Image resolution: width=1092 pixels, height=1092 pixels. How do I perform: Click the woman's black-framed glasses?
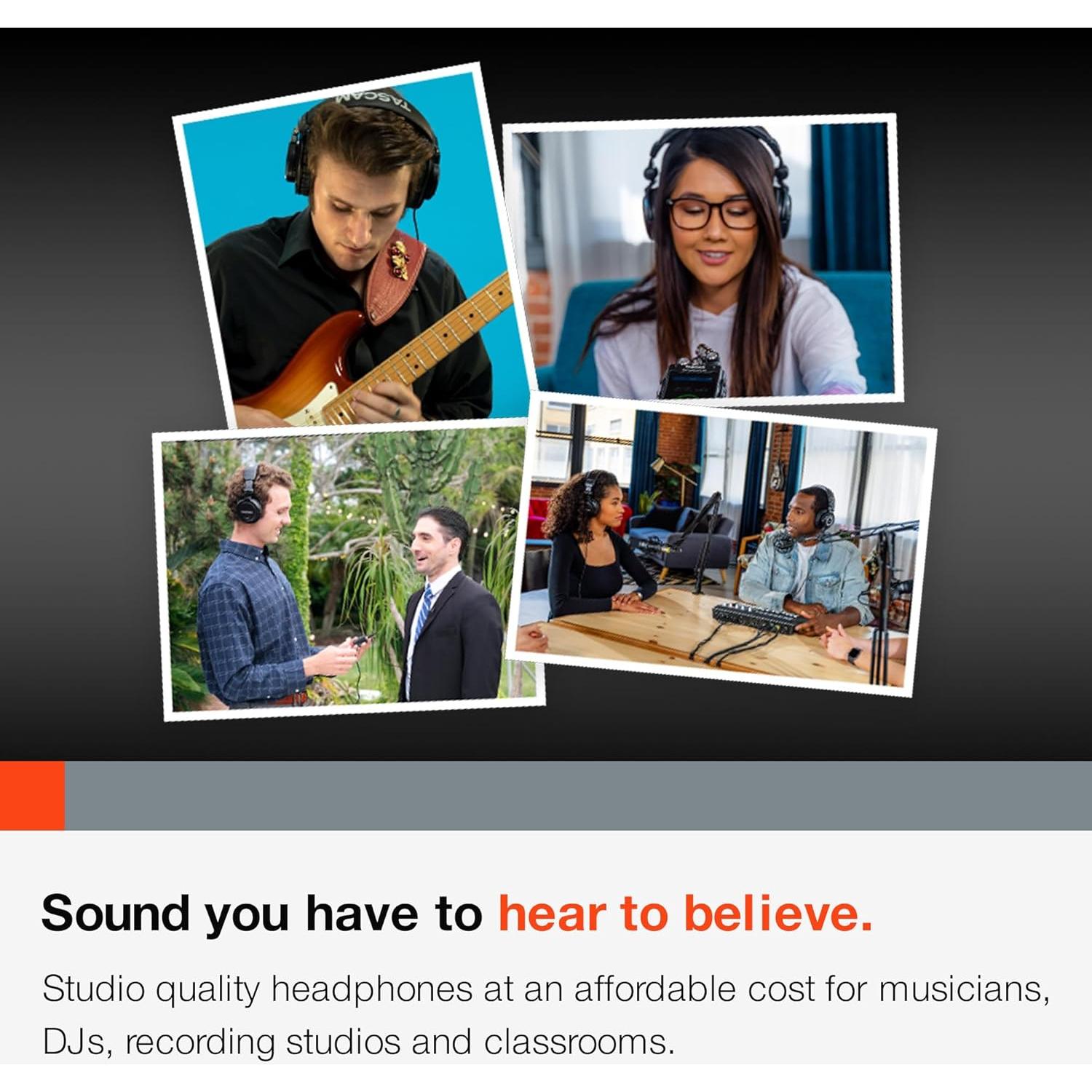click(x=713, y=213)
